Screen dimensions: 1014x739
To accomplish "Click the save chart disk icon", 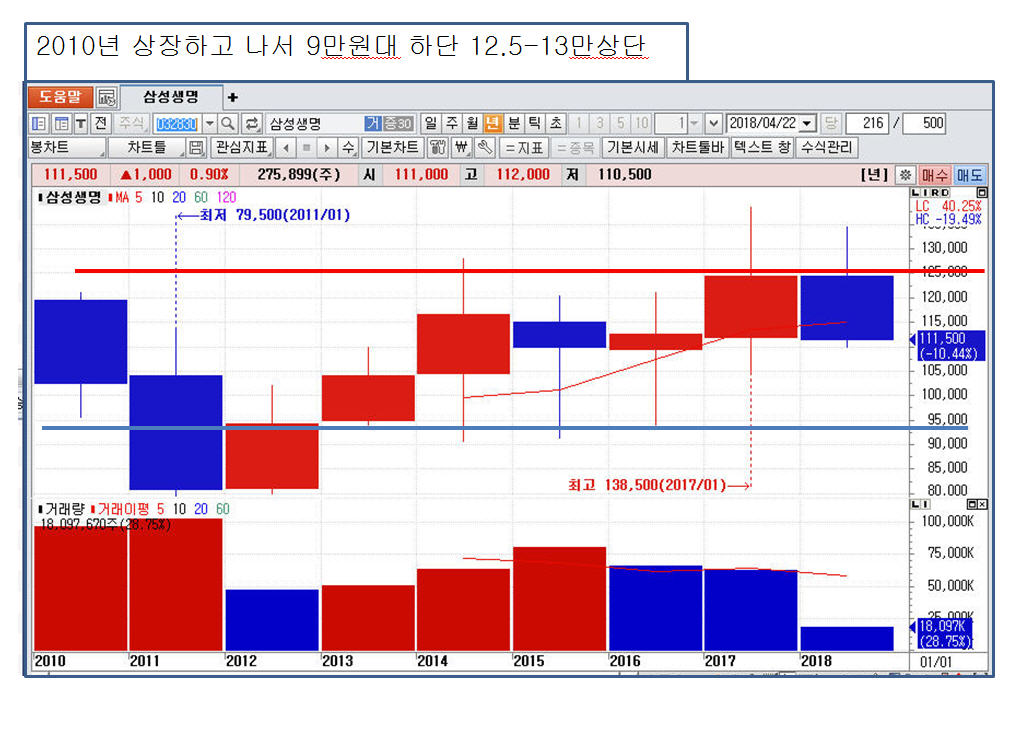I will click(197, 148).
